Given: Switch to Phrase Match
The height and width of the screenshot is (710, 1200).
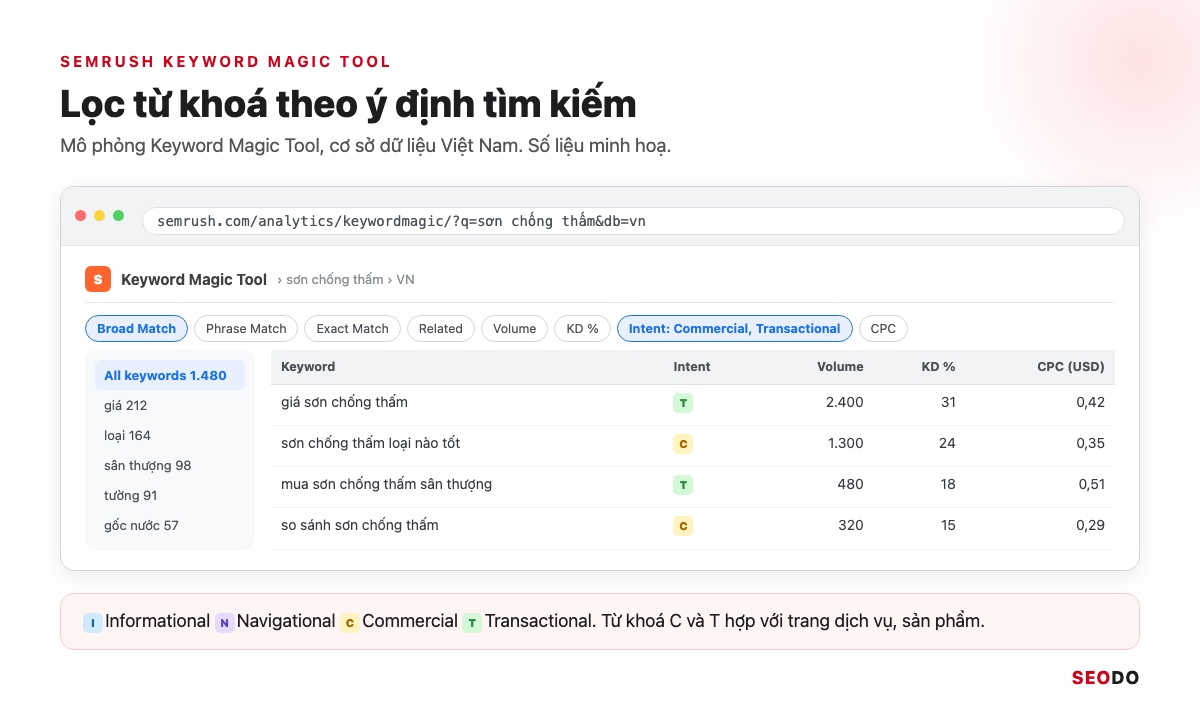Looking at the screenshot, I should pos(246,329).
